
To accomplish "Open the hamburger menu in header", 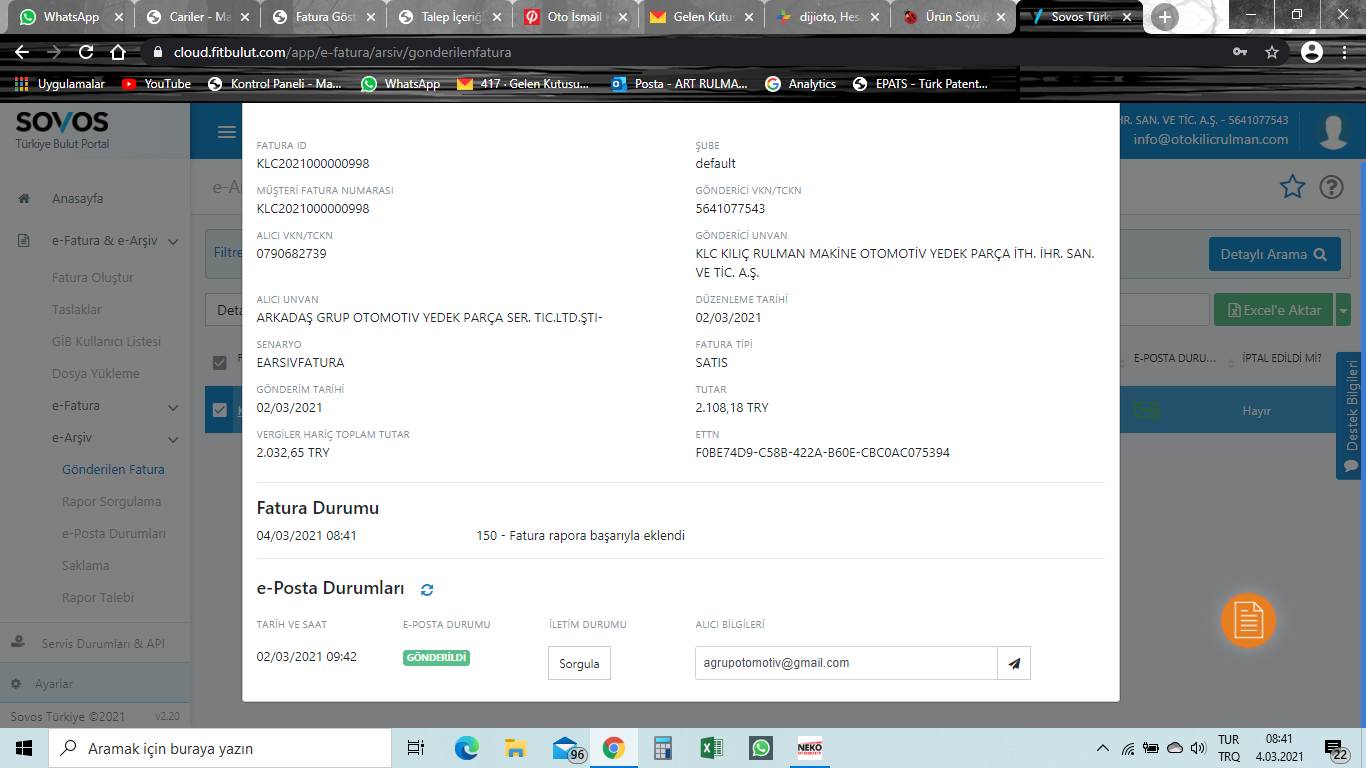I will (x=227, y=132).
